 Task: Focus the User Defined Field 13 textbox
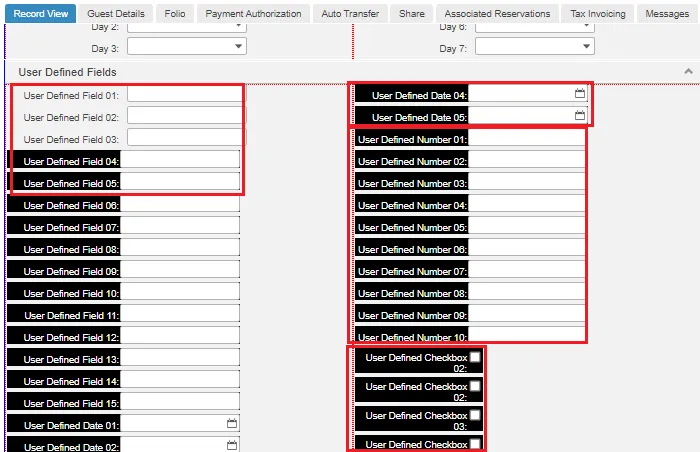click(180, 357)
